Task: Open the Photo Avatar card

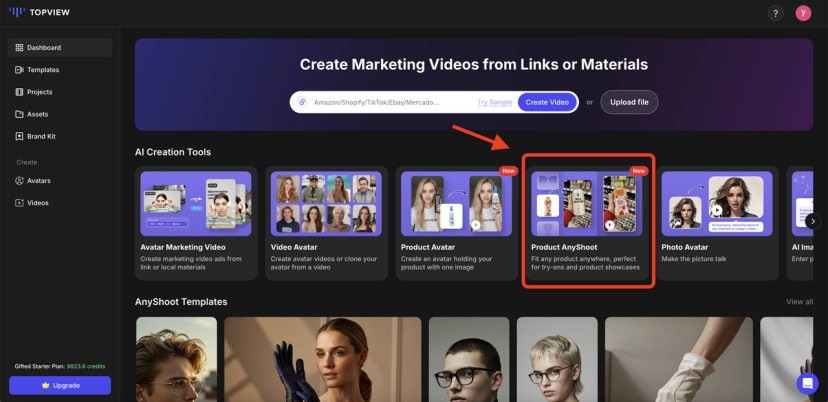Action: point(717,223)
